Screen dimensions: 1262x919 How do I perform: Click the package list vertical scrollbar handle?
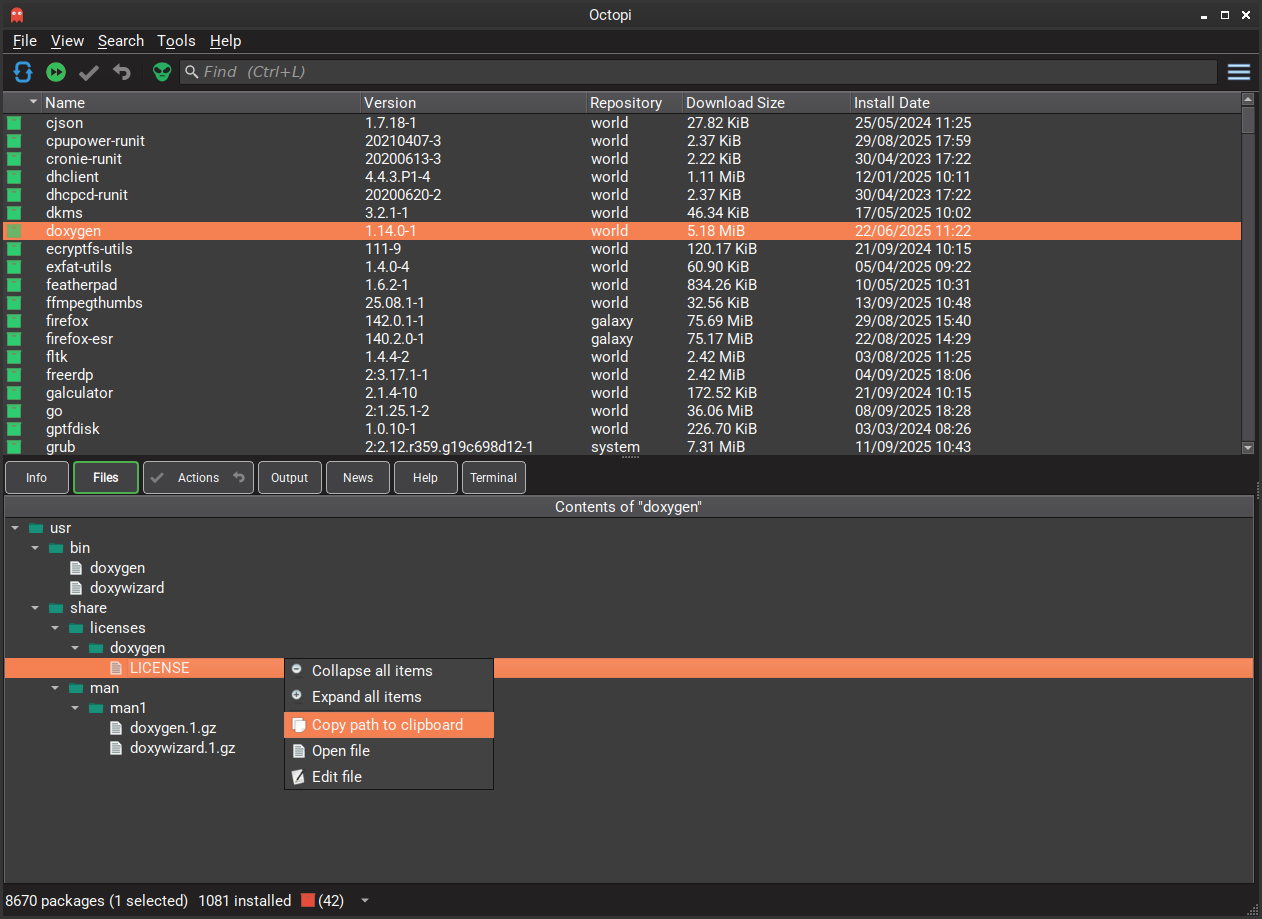tap(1248, 120)
